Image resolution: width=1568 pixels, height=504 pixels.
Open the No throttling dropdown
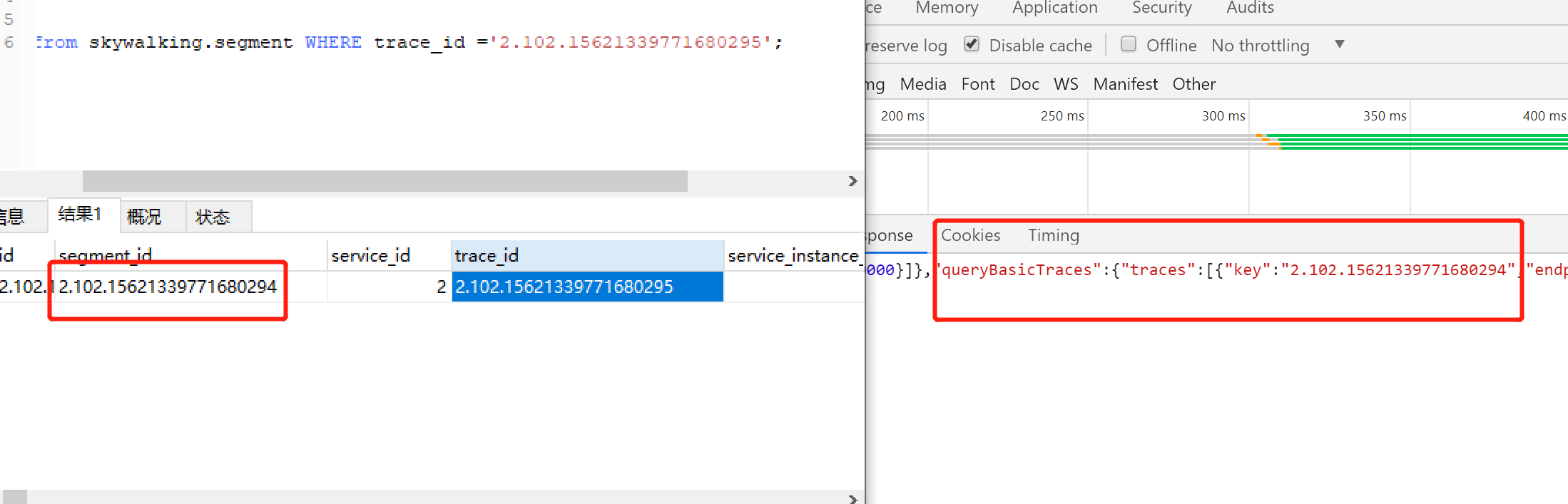click(x=1278, y=45)
